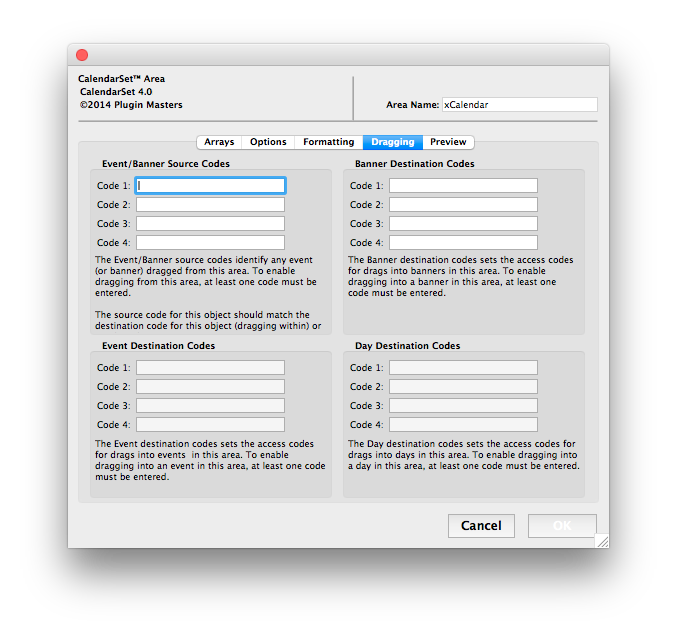The height and width of the screenshot is (640, 677).
Task: Click the Cancel button
Action: point(481,526)
